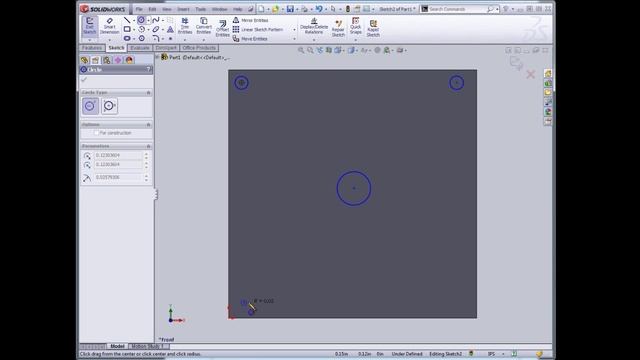The height and width of the screenshot is (360, 640).
Task: Click the X center coordinate field
Action: 118,156
